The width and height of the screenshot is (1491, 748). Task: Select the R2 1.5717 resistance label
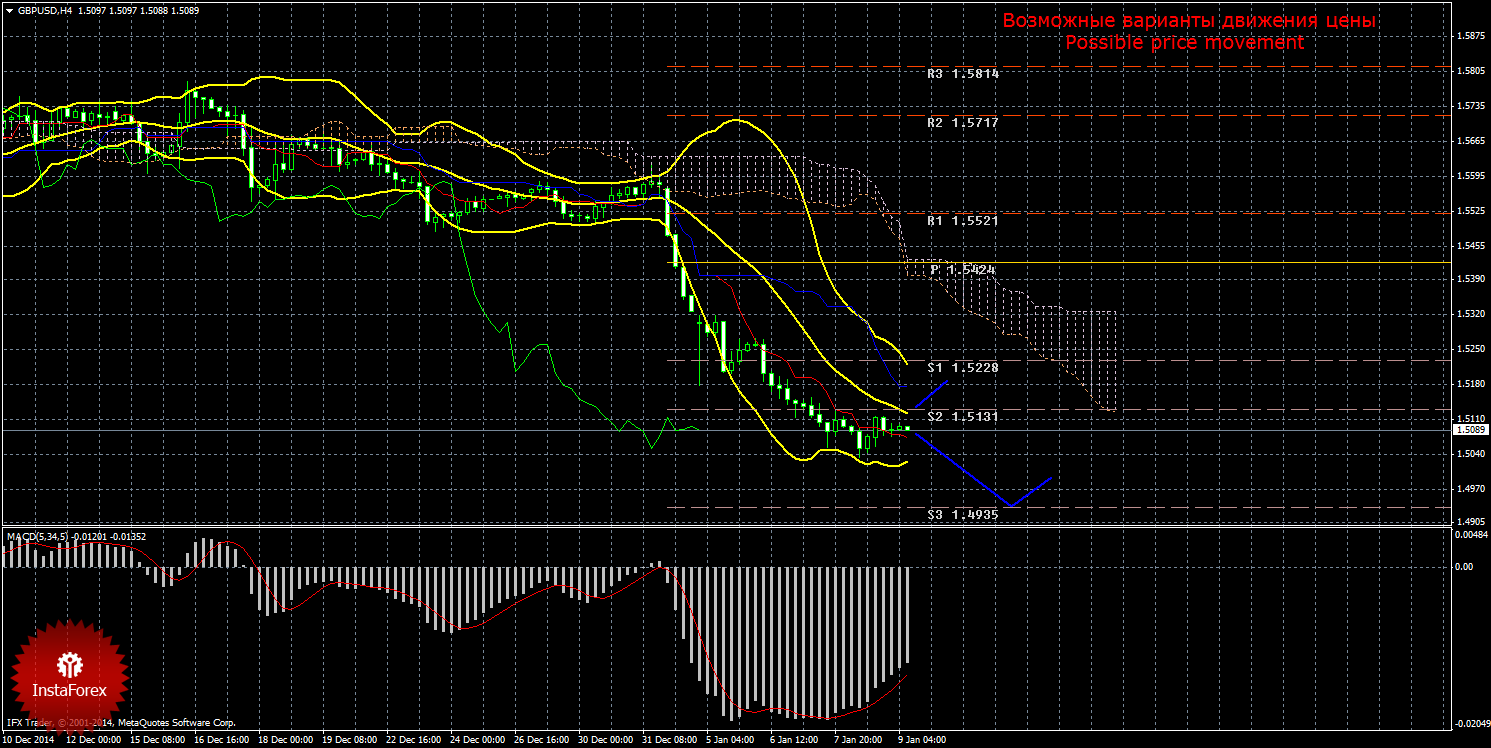(x=963, y=122)
